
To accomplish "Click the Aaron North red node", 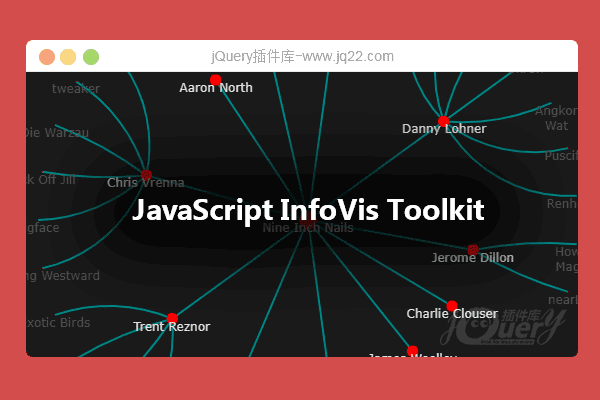I will pos(215,80).
